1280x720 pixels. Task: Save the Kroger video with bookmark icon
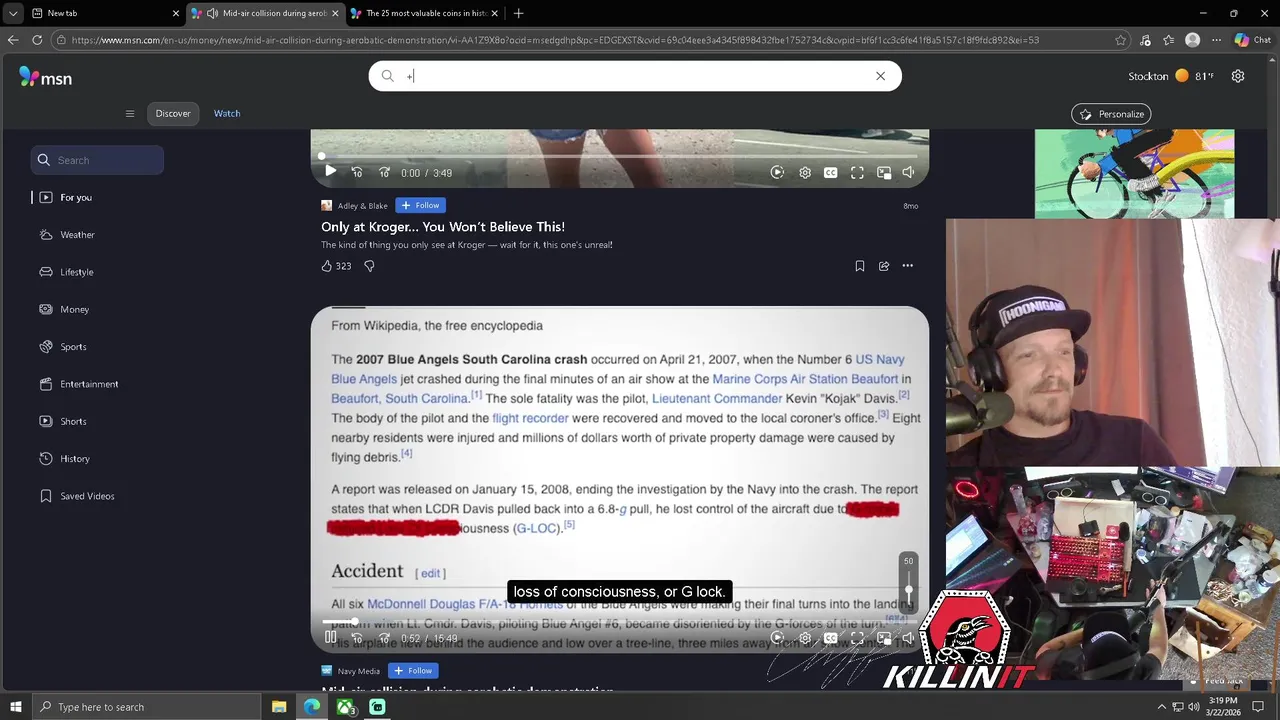(x=860, y=266)
